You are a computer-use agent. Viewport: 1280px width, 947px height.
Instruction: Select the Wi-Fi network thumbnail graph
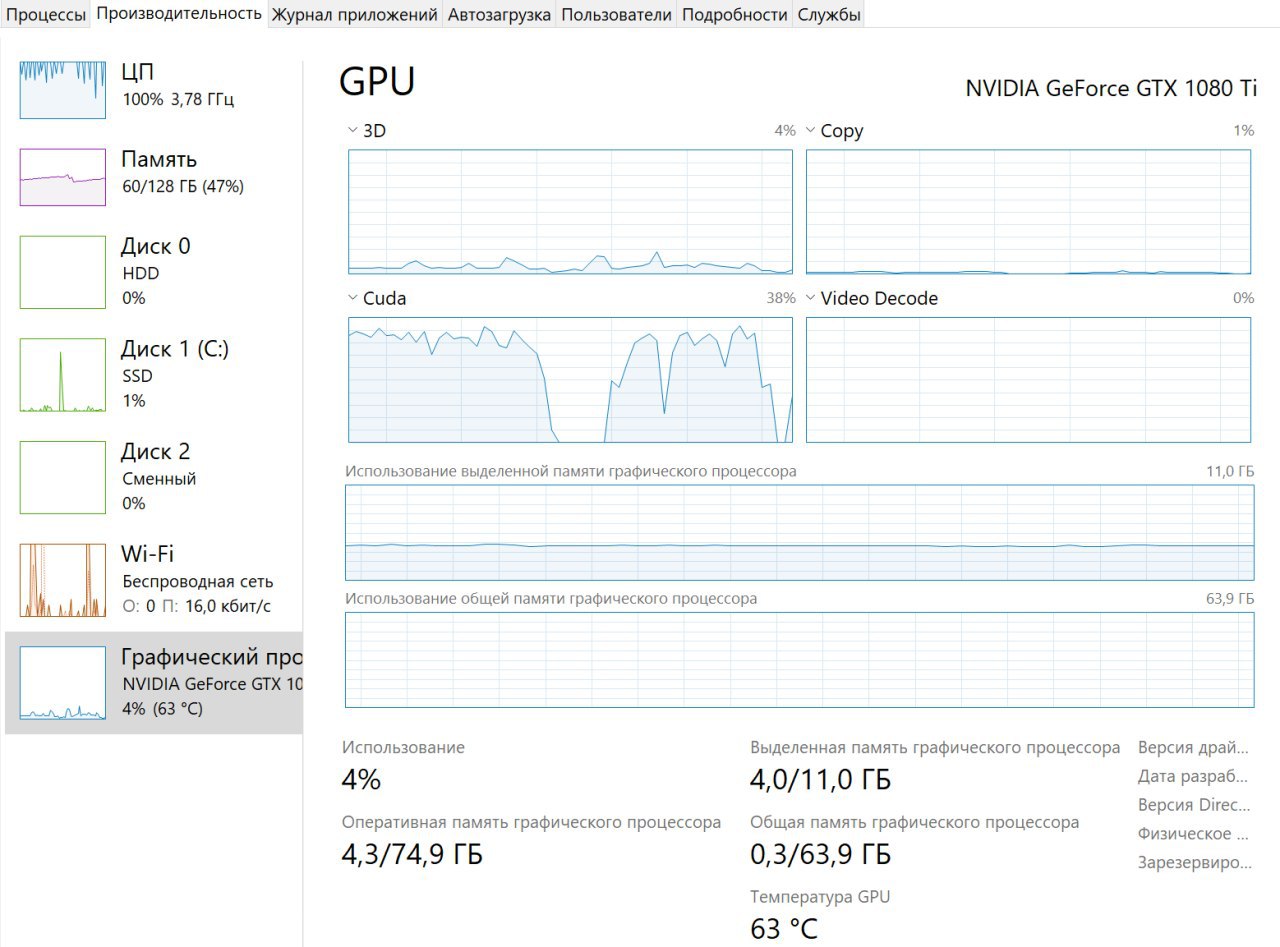click(x=63, y=580)
